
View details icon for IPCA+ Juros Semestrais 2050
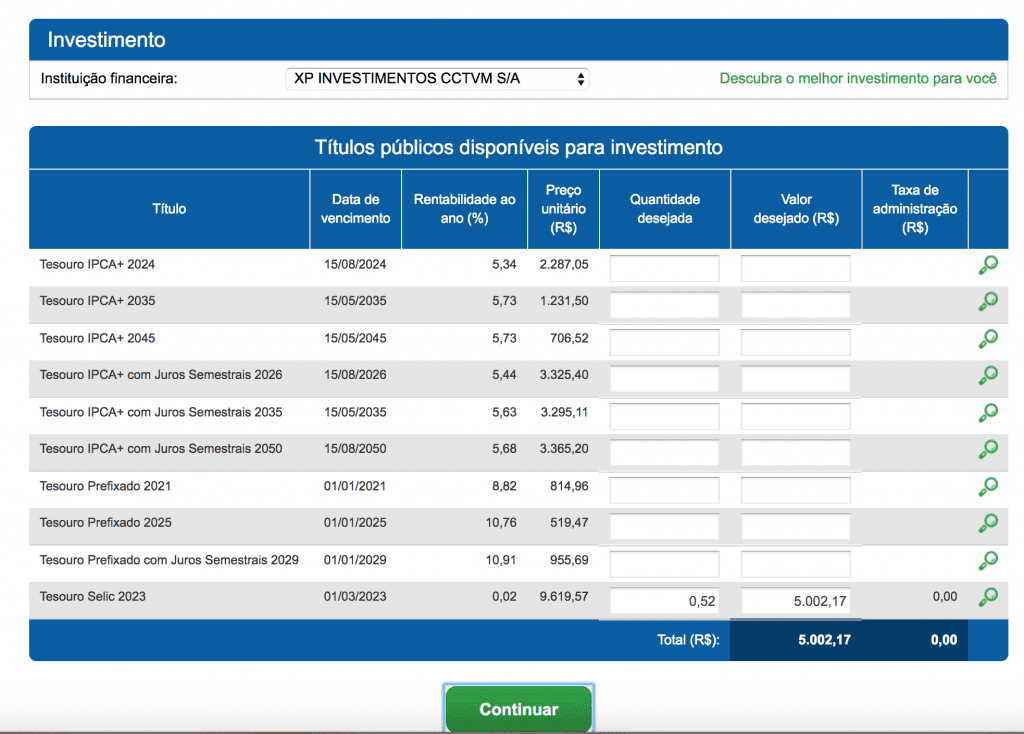click(x=988, y=449)
